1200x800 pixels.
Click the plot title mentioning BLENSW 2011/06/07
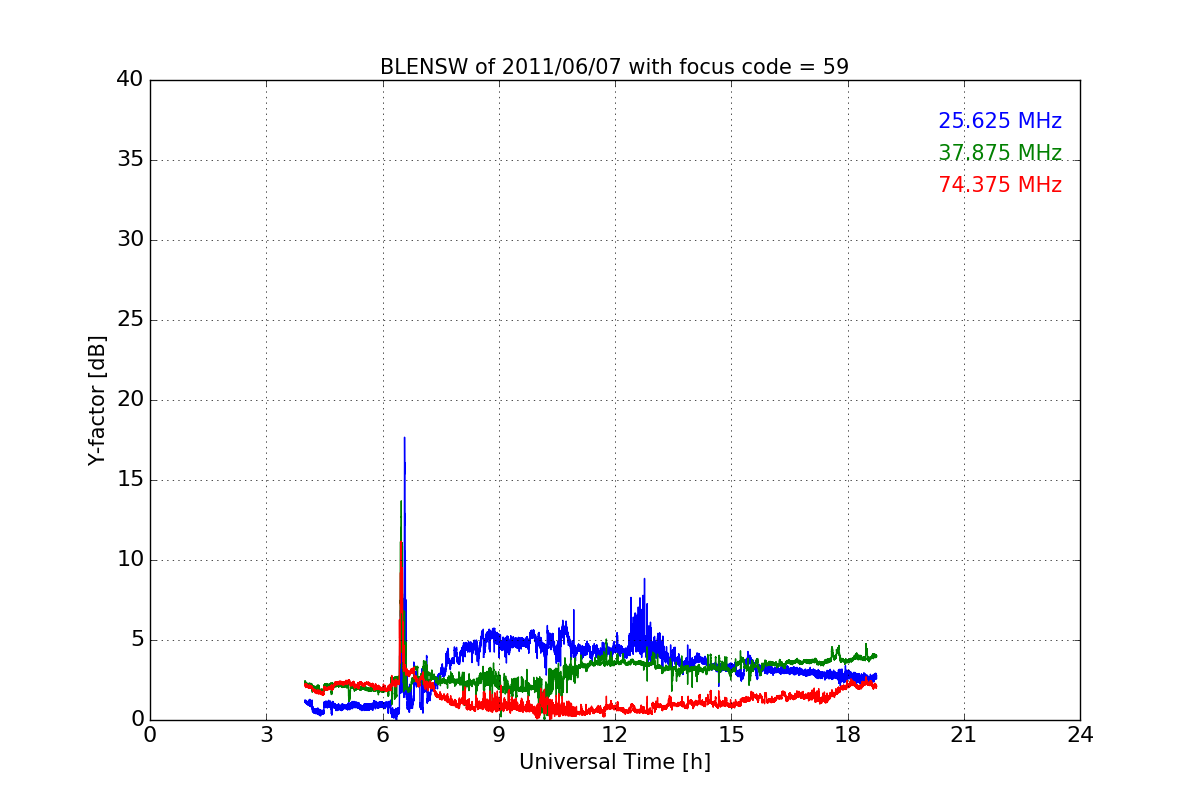tap(614, 67)
